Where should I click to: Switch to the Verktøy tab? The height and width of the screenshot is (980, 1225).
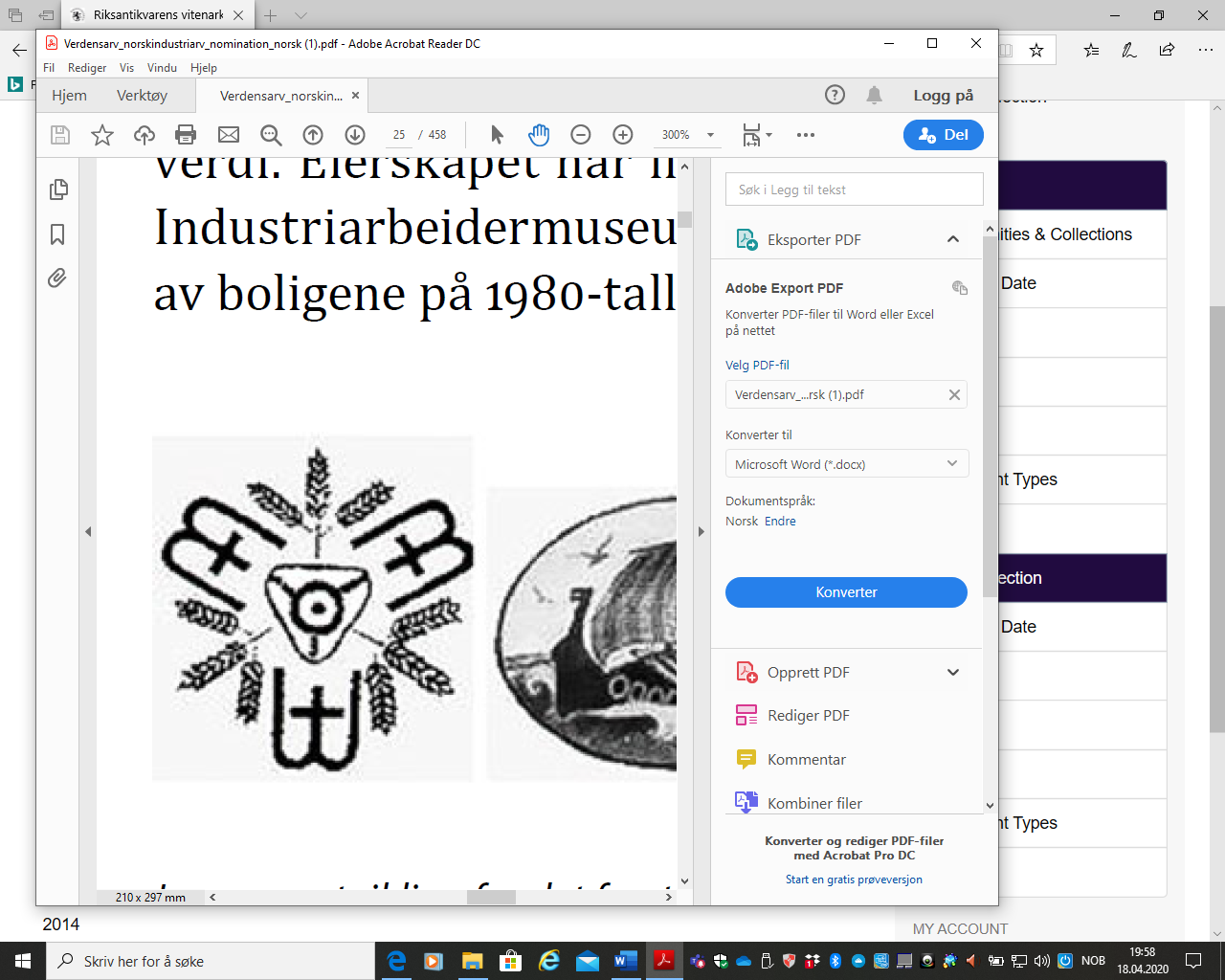[x=142, y=96]
